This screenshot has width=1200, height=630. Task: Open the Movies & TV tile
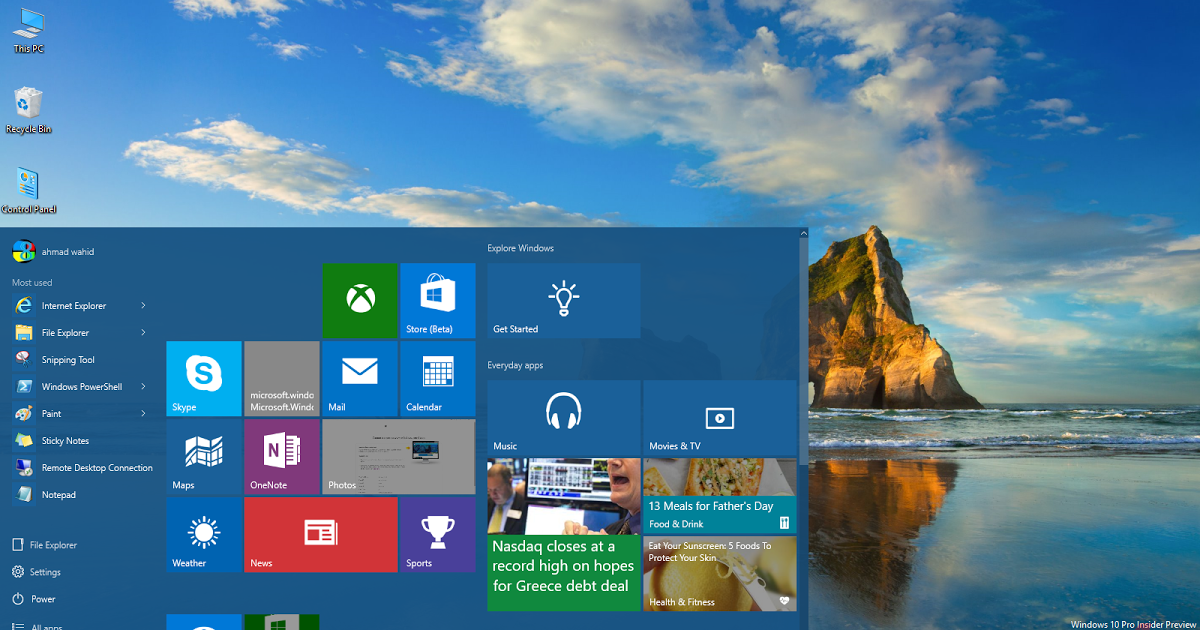tap(720, 417)
